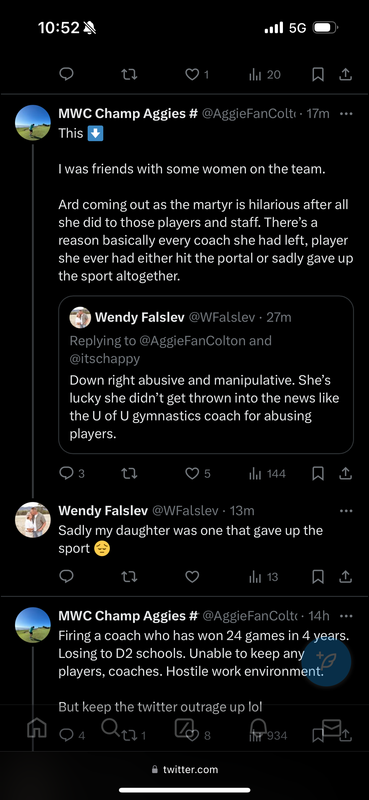
Task: Go to Home tab in bottom navigation
Action: tap(37, 728)
